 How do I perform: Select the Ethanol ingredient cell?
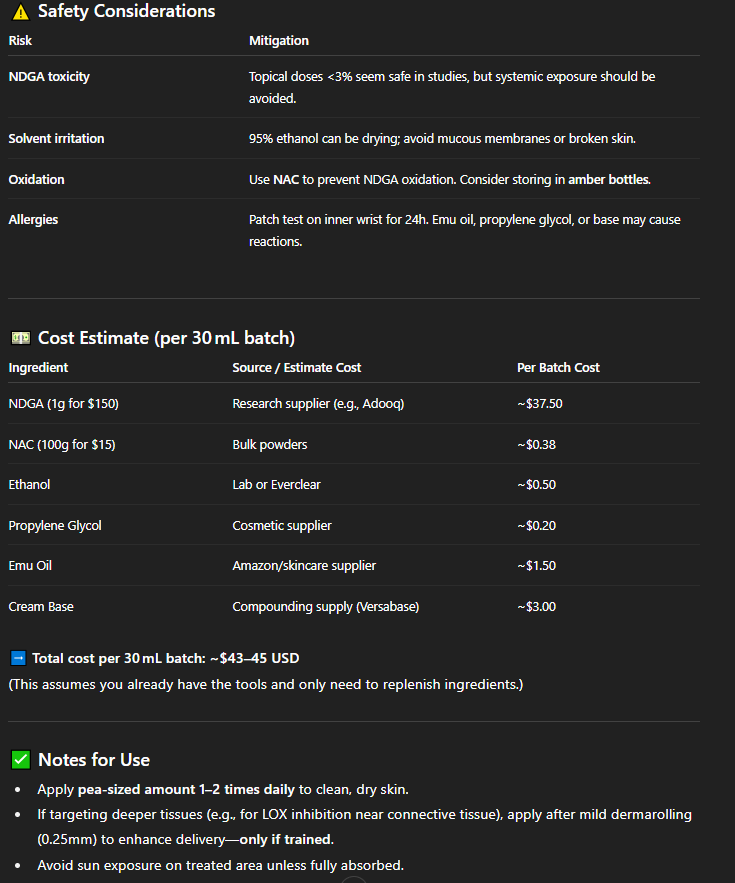point(29,485)
